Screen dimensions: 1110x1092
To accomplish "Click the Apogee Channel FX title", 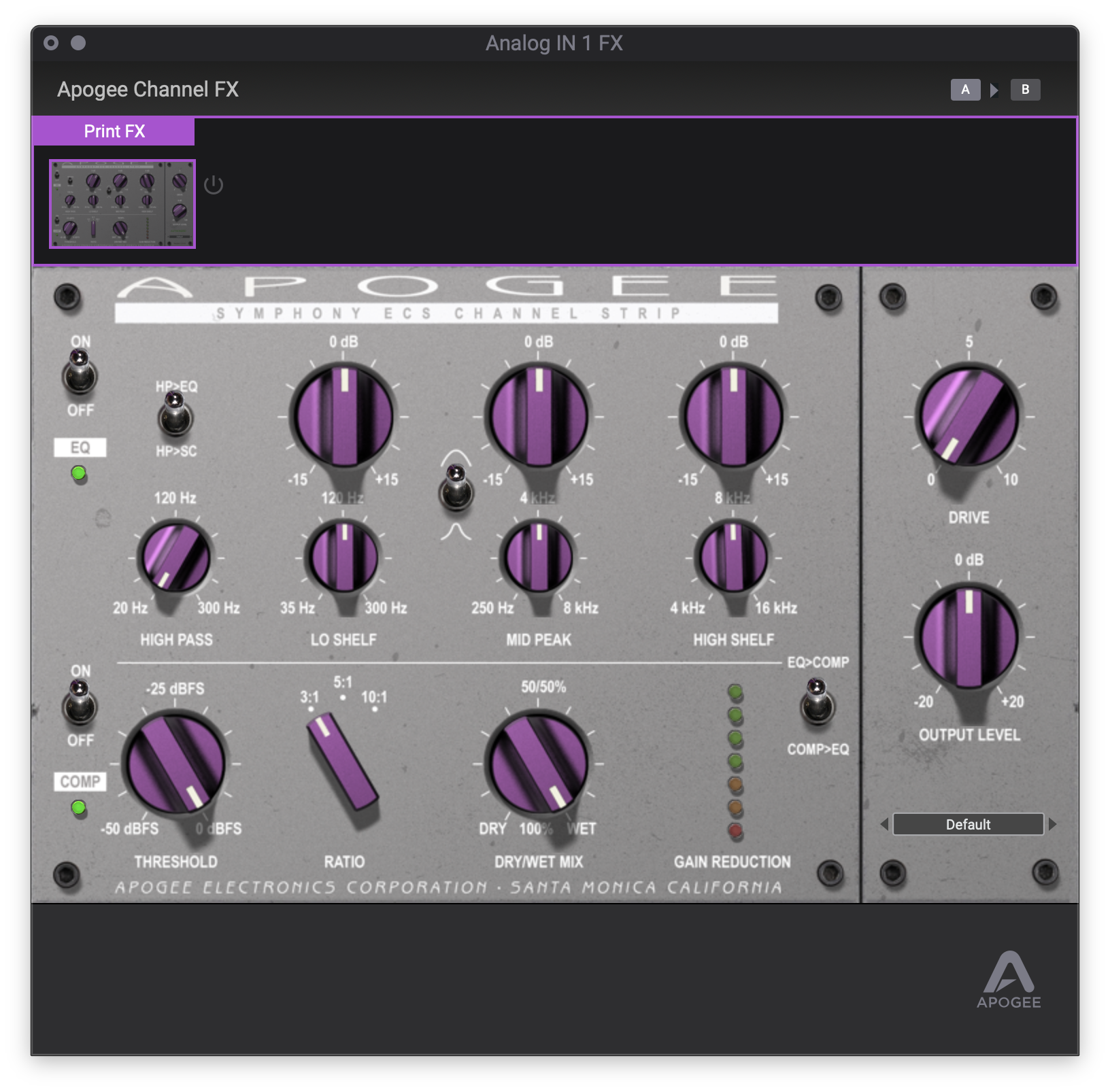I will click(148, 89).
